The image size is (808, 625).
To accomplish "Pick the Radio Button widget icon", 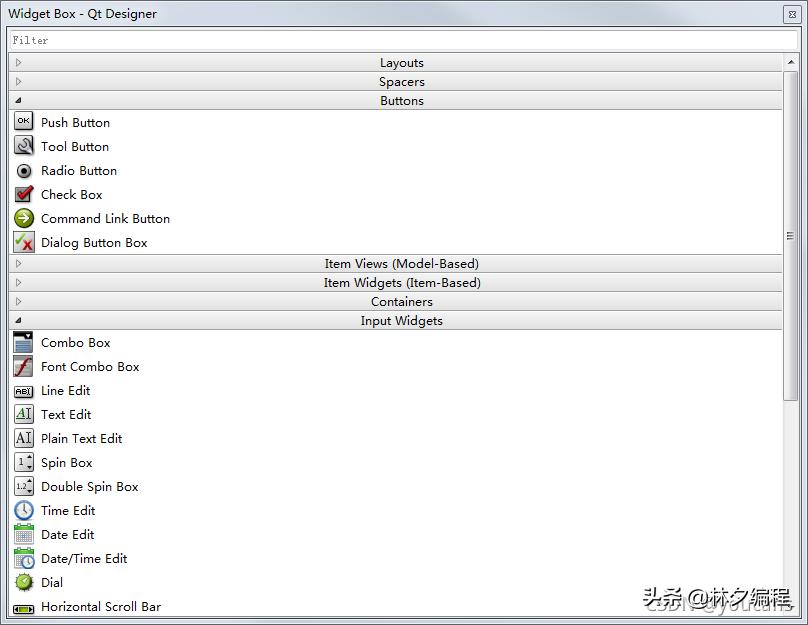I will [x=24, y=170].
